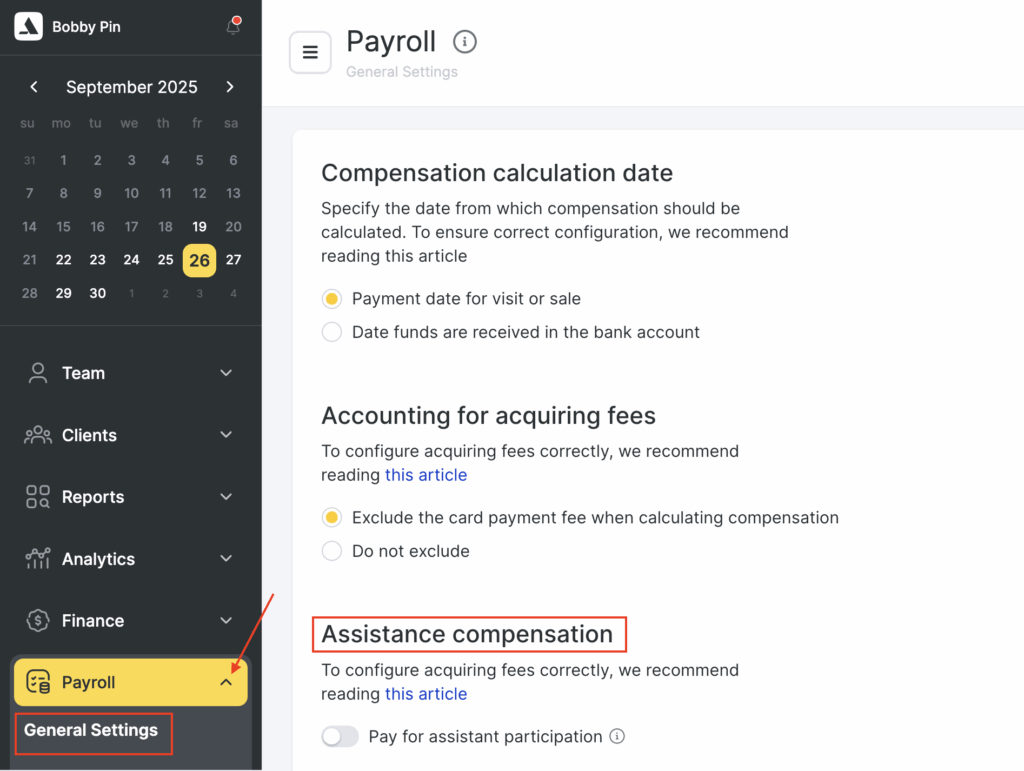The image size is (1024, 771).
Task: Select Payment date for visit or sale
Action: pyautogui.click(x=332, y=299)
